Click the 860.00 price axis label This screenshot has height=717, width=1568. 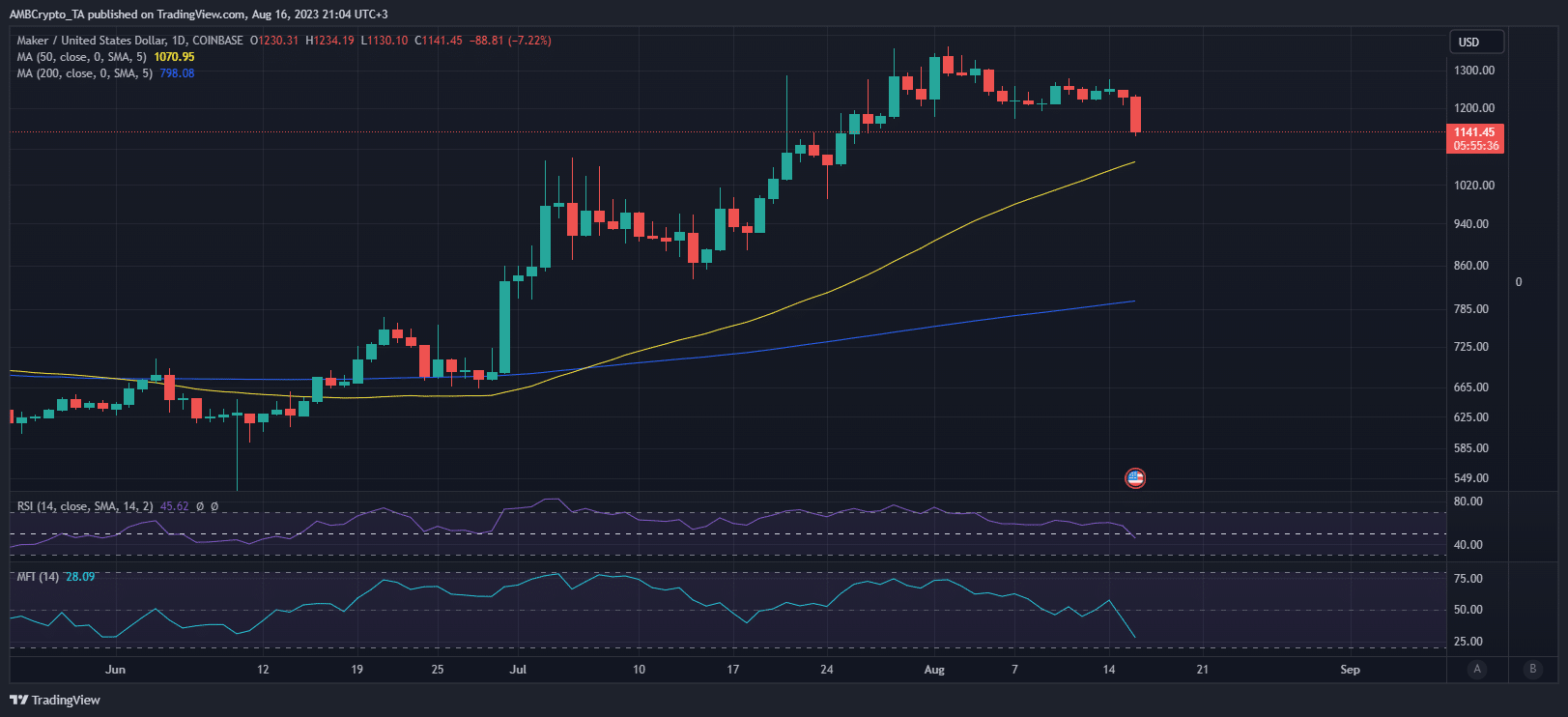pyautogui.click(x=1471, y=266)
